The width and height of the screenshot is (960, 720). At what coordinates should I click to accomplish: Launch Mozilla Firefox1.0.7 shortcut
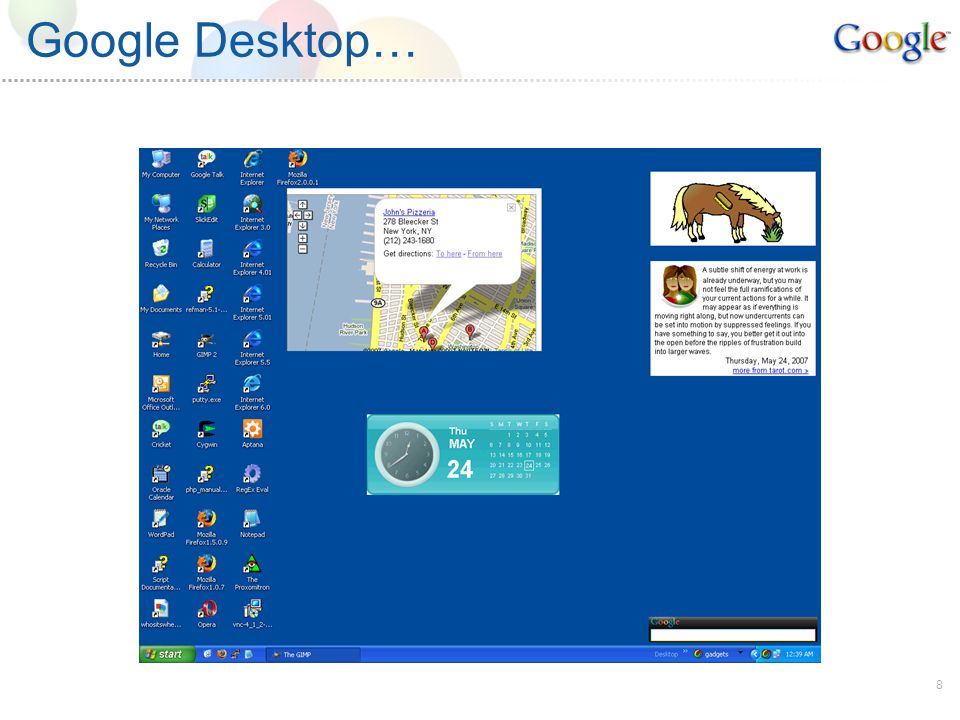[207, 572]
